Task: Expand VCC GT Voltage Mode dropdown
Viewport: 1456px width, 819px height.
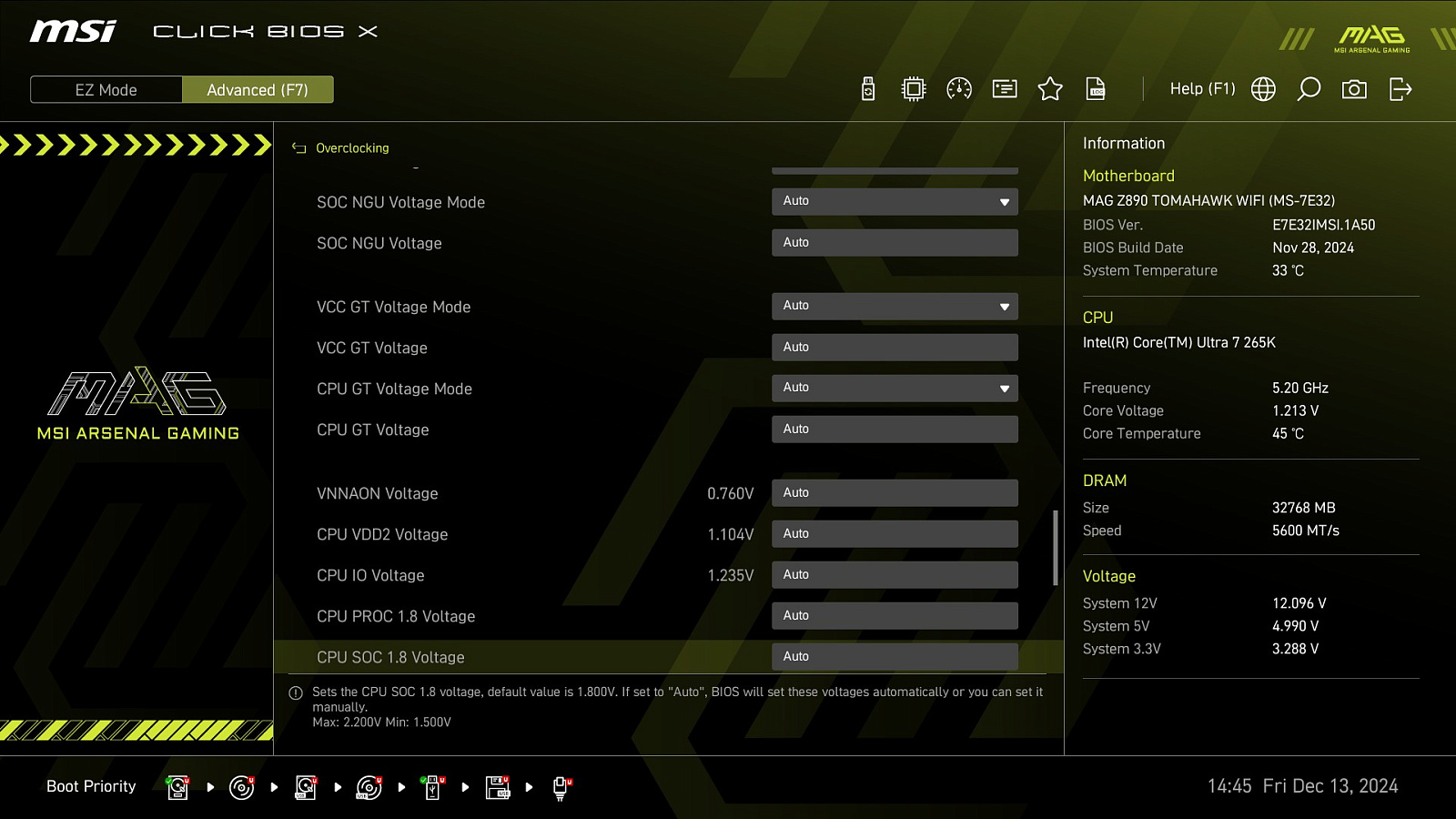Action: tap(895, 306)
